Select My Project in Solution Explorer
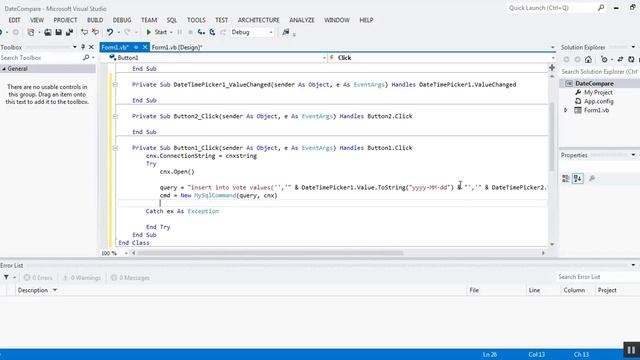640x360 pixels. pos(598,93)
